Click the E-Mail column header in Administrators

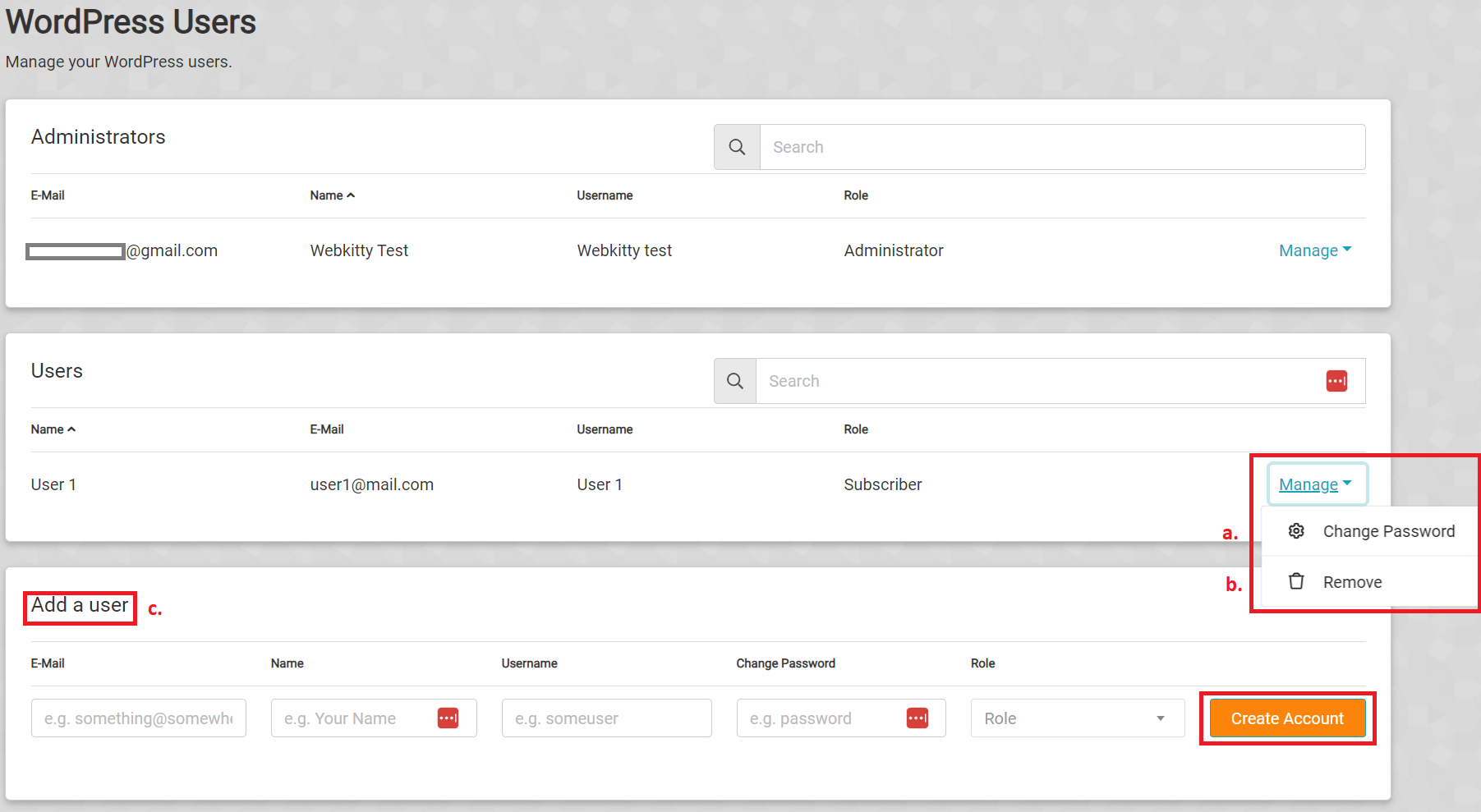click(x=48, y=195)
